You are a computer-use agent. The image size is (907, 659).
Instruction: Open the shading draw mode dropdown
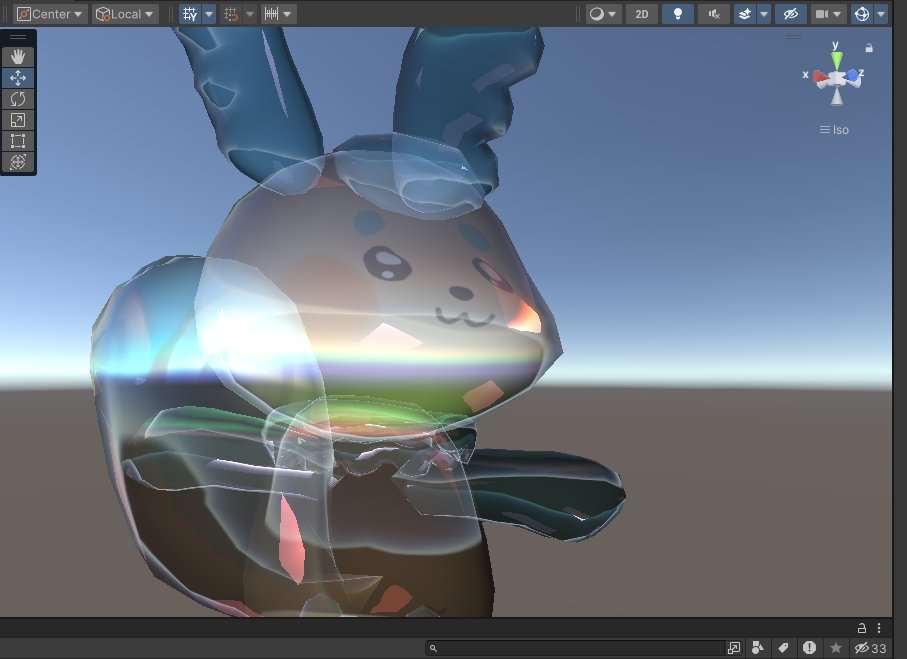tap(603, 14)
